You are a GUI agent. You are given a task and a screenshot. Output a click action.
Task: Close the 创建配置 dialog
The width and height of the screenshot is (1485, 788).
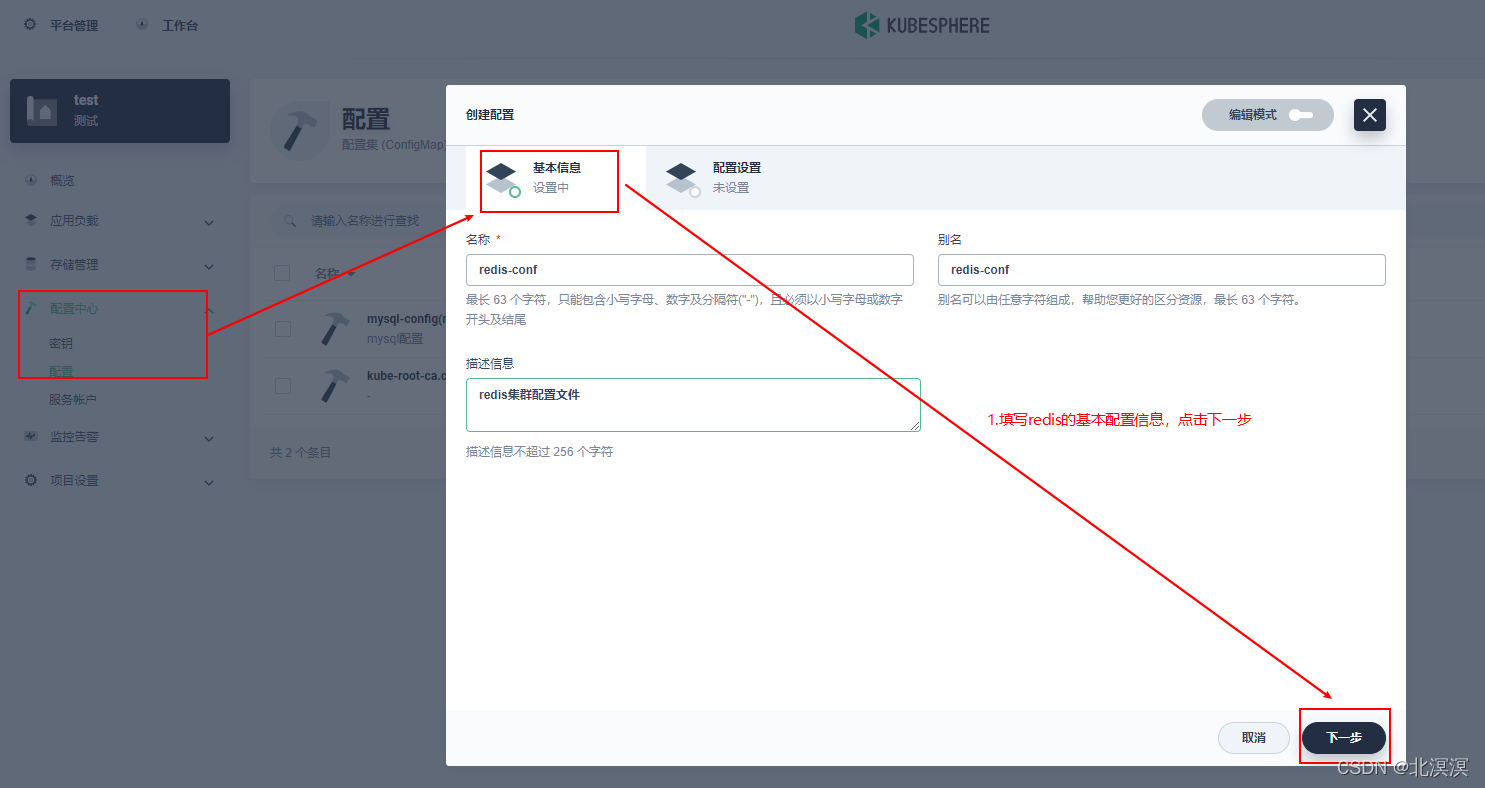[1370, 115]
